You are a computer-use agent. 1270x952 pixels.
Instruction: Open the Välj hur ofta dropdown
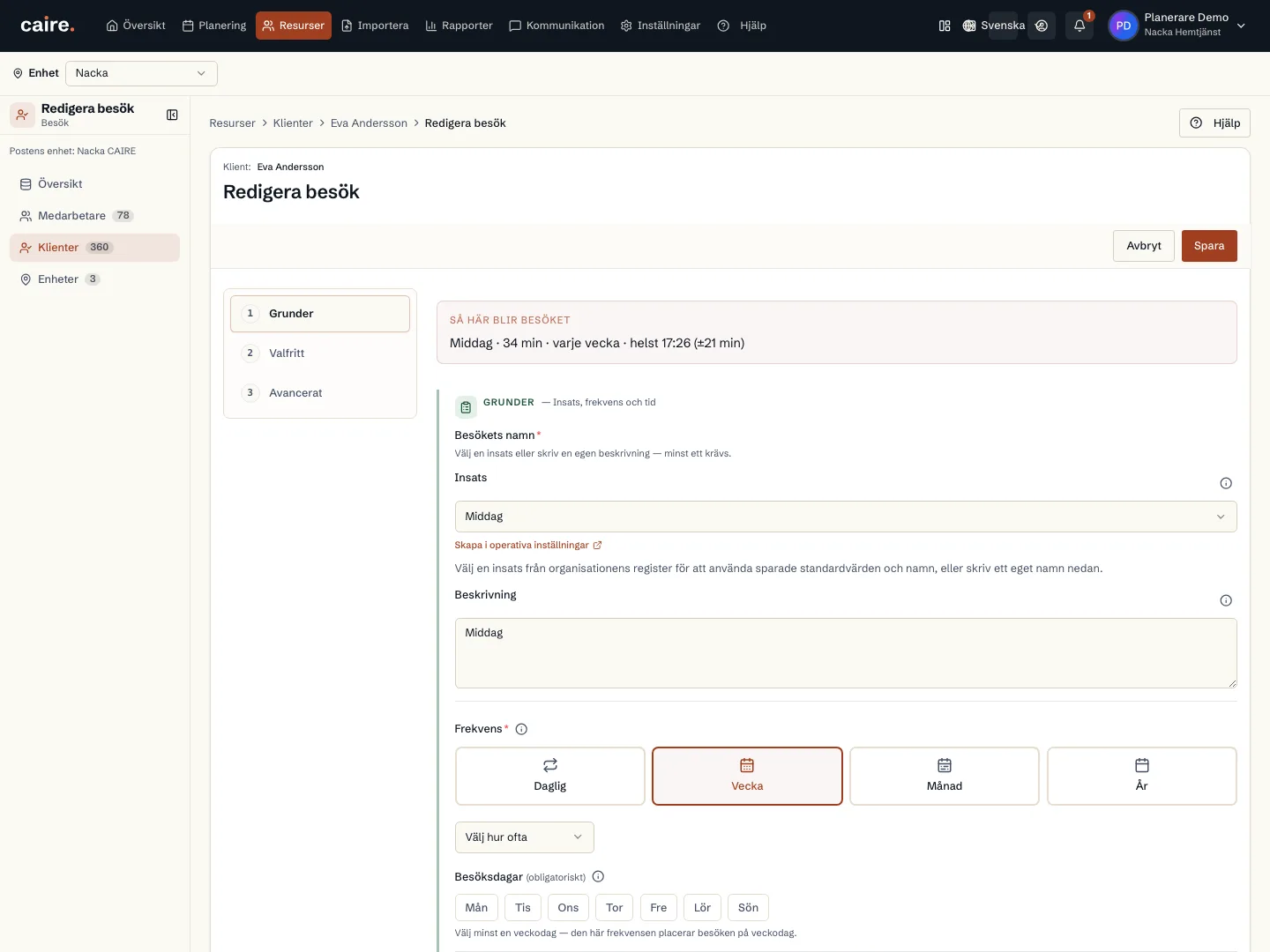click(x=525, y=837)
